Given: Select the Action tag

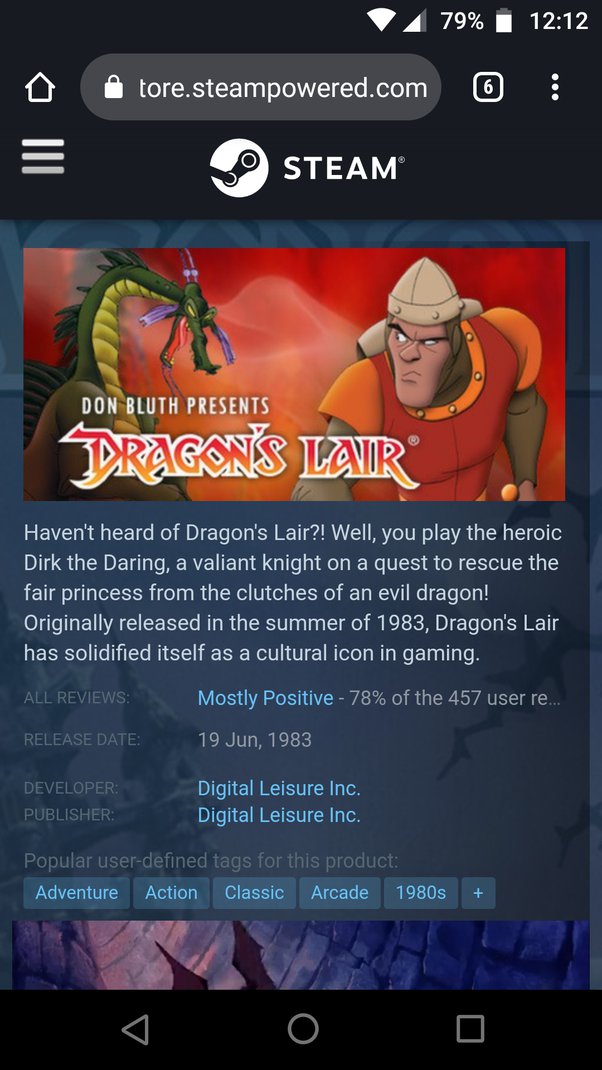Looking at the screenshot, I should click(171, 893).
